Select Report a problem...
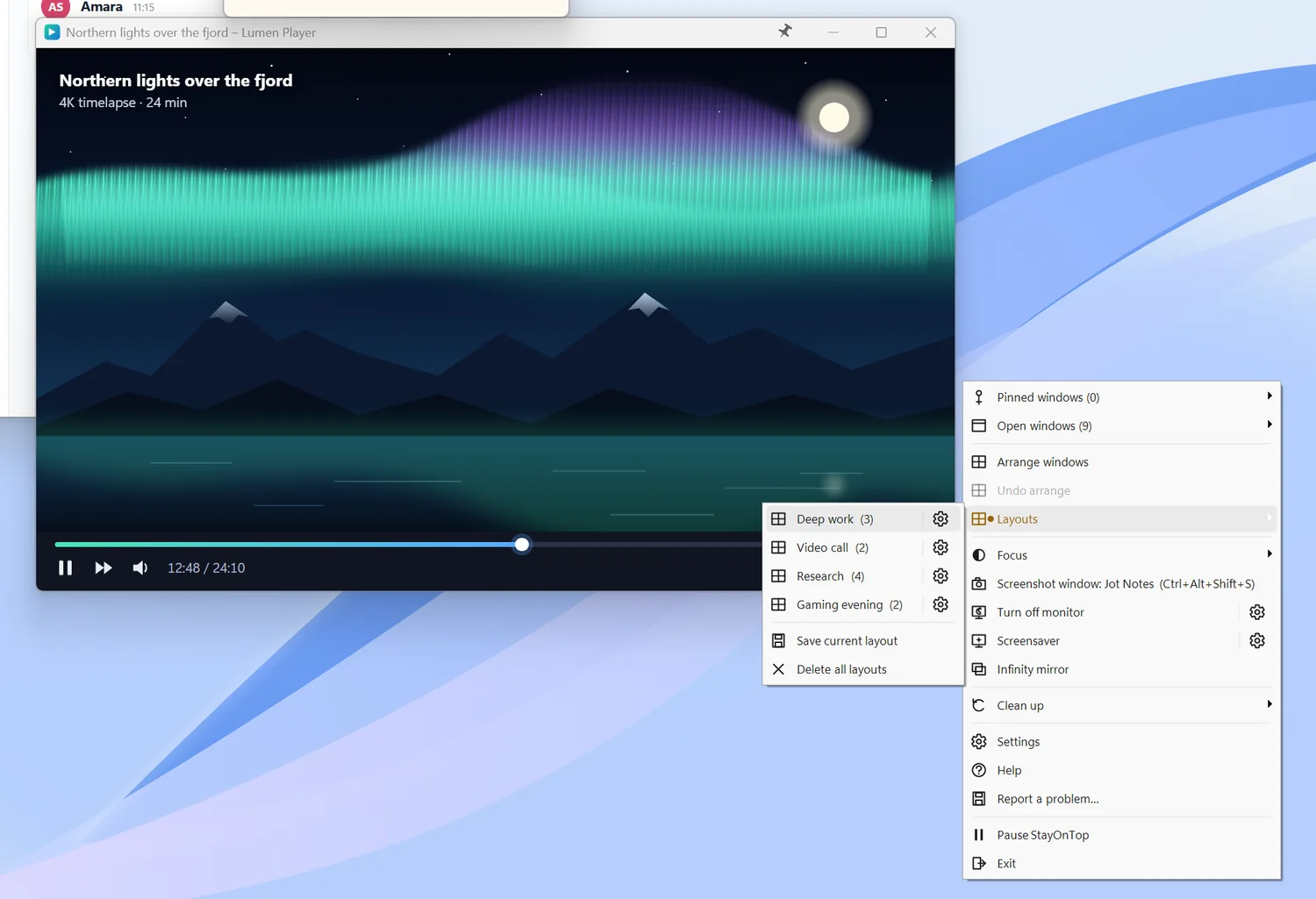This screenshot has width=1316, height=899. pyautogui.click(x=1121, y=798)
